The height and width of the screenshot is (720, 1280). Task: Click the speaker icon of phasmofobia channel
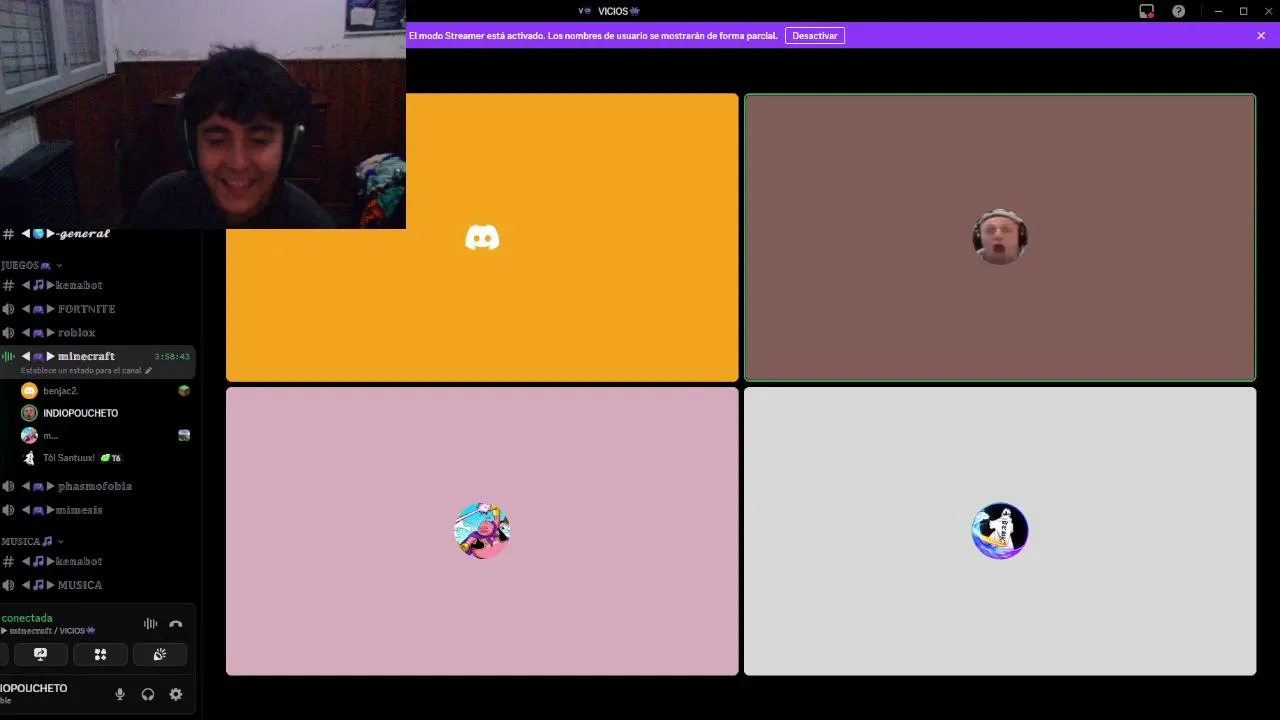point(8,486)
